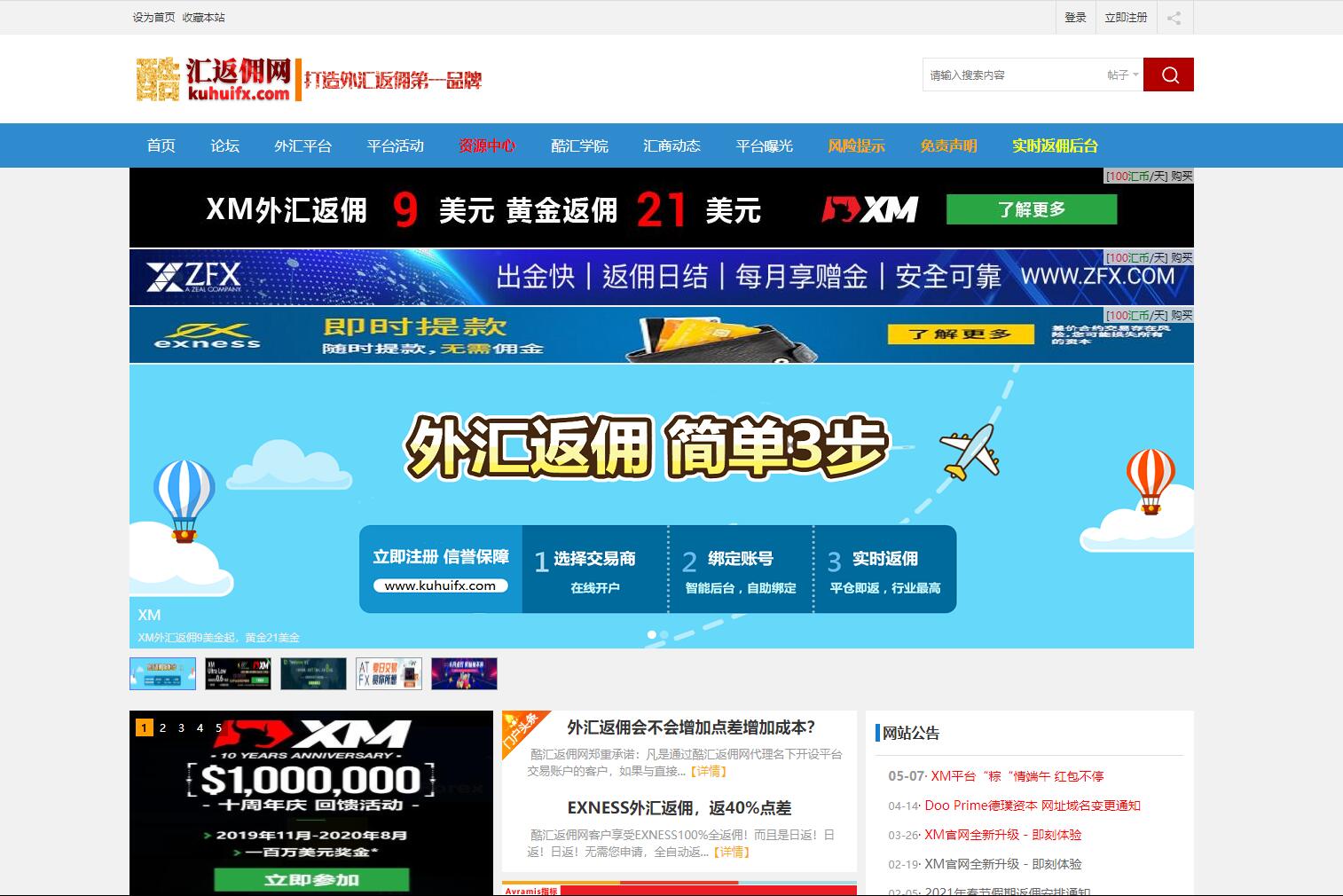Select the purple fifth carousel thumbnail

point(464,673)
